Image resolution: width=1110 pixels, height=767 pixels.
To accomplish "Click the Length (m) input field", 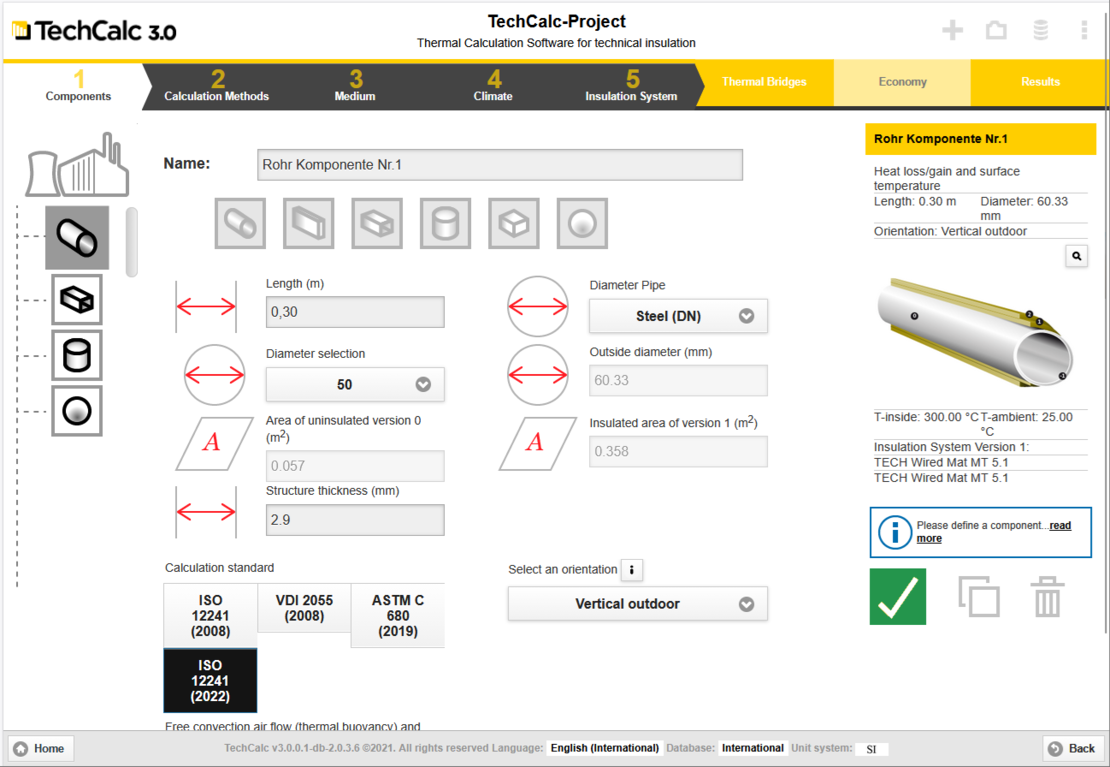I will click(x=355, y=312).
